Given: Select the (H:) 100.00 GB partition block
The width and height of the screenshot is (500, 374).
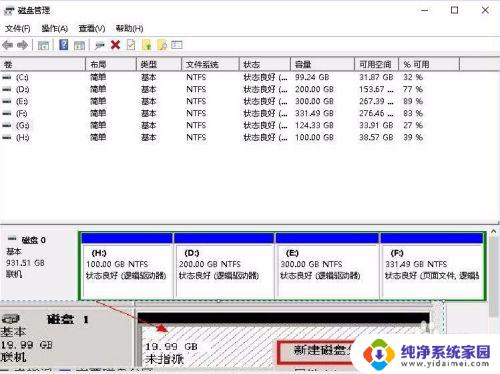Looking at the screenshot, I should (127, 266).
